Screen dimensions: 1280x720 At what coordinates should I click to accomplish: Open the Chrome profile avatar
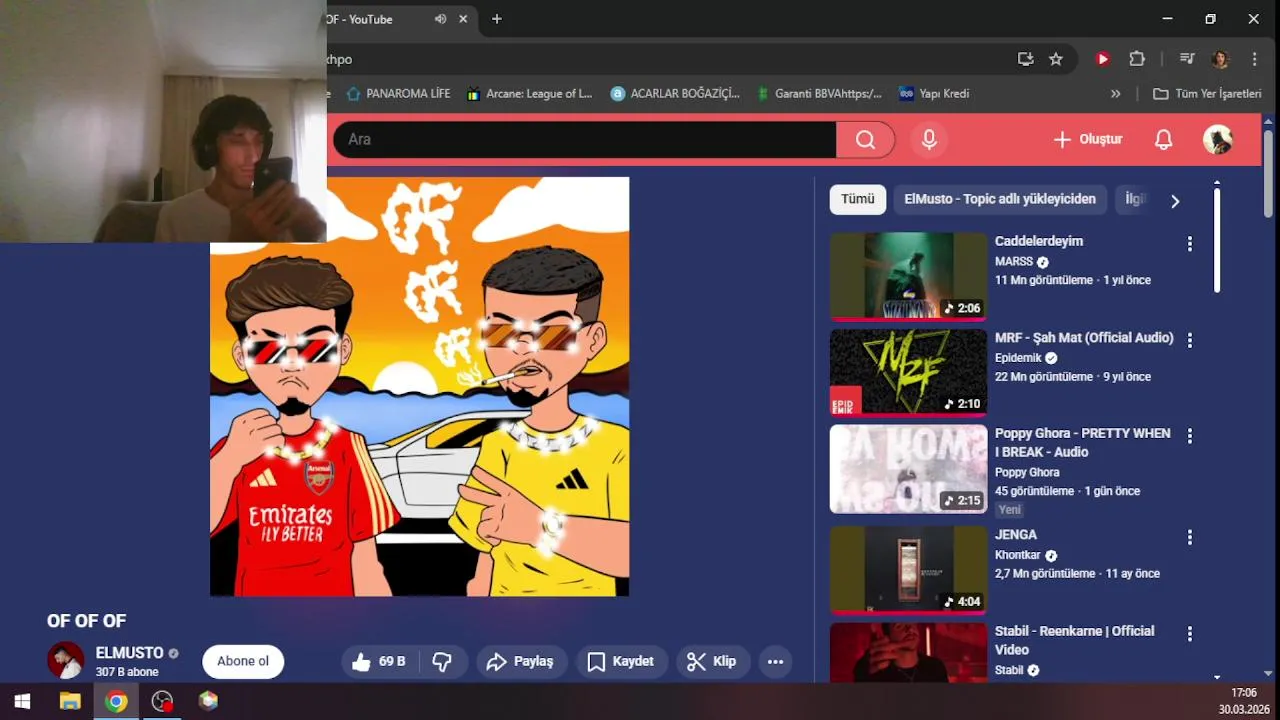point(1220,59)
